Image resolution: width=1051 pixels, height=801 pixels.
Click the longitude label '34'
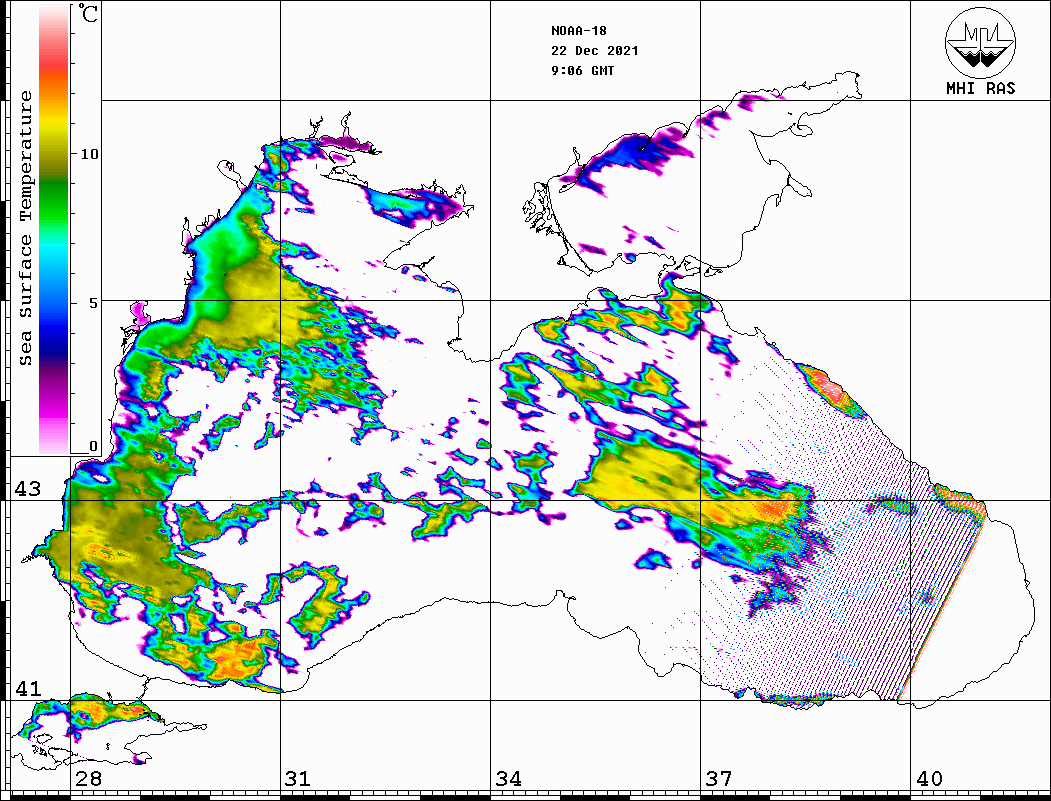(x=508, y=779)
